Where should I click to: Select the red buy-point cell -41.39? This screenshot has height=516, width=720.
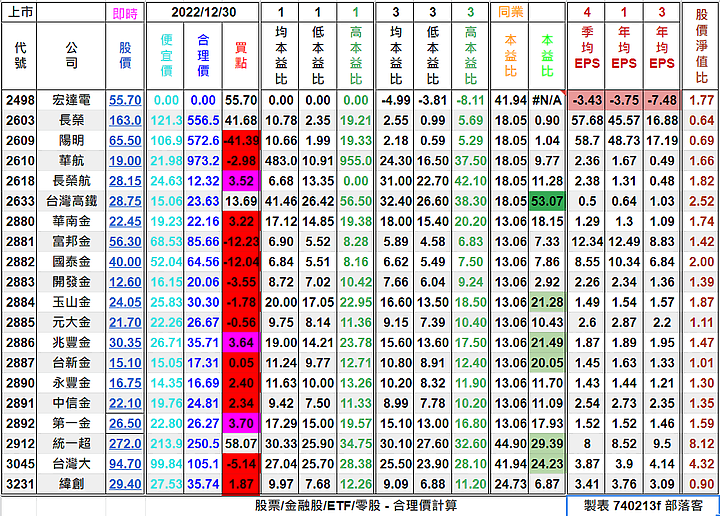point(241,140)
